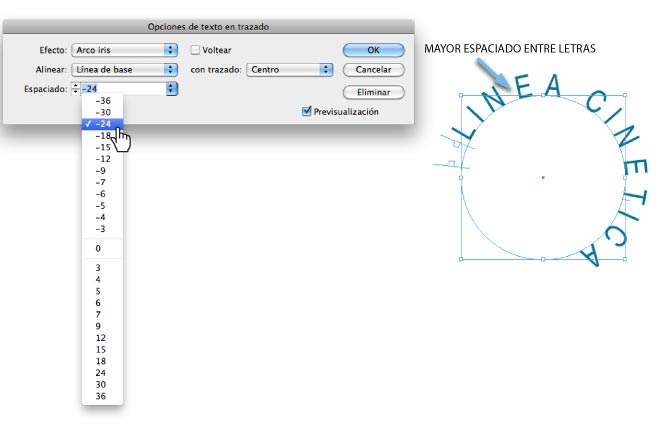This screenshot has height=425, width=662.
Task: Choose positive 30 in spacing list
Action: point(103,384)
